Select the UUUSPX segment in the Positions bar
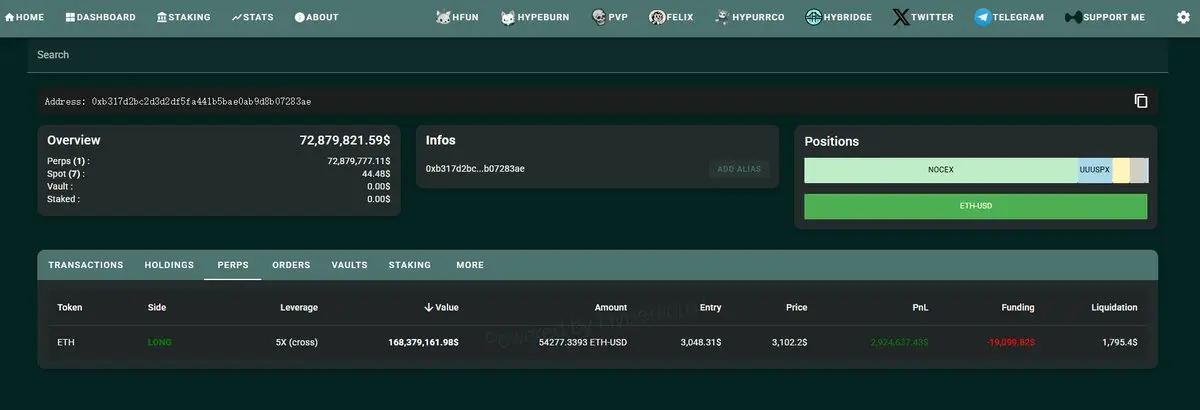This screenshot has width=1200, height=410. [1095, 170]
